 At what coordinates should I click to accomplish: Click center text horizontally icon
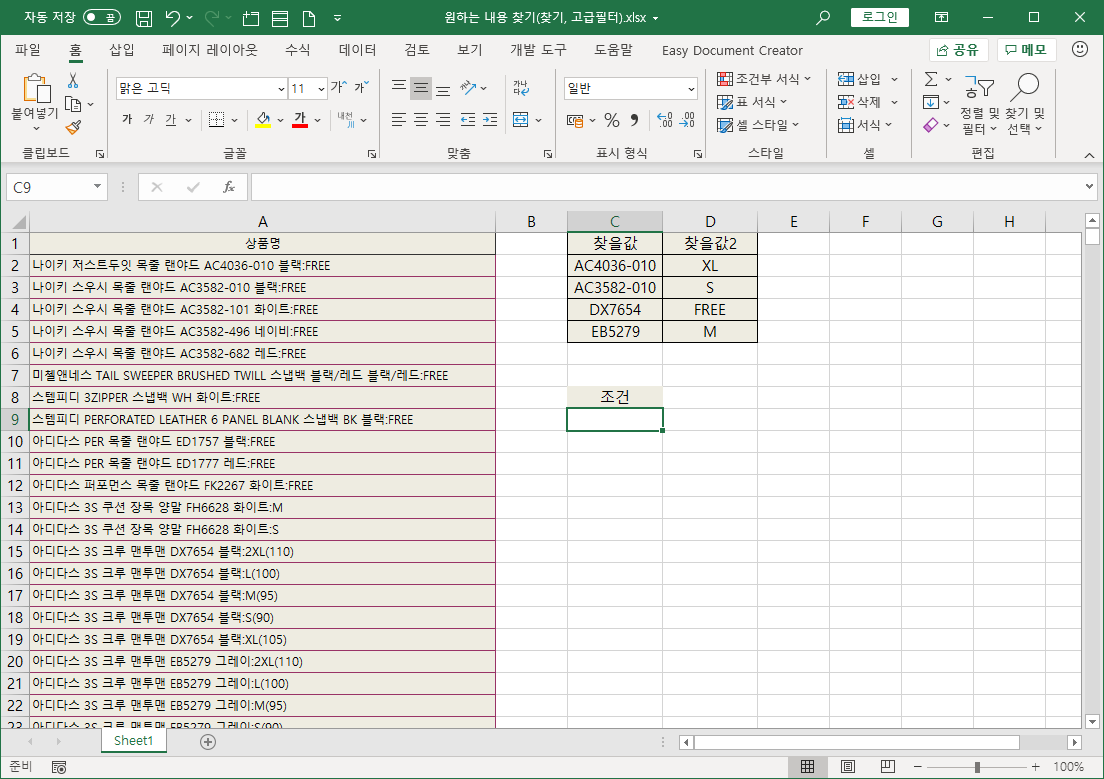[x=420, y=120]
